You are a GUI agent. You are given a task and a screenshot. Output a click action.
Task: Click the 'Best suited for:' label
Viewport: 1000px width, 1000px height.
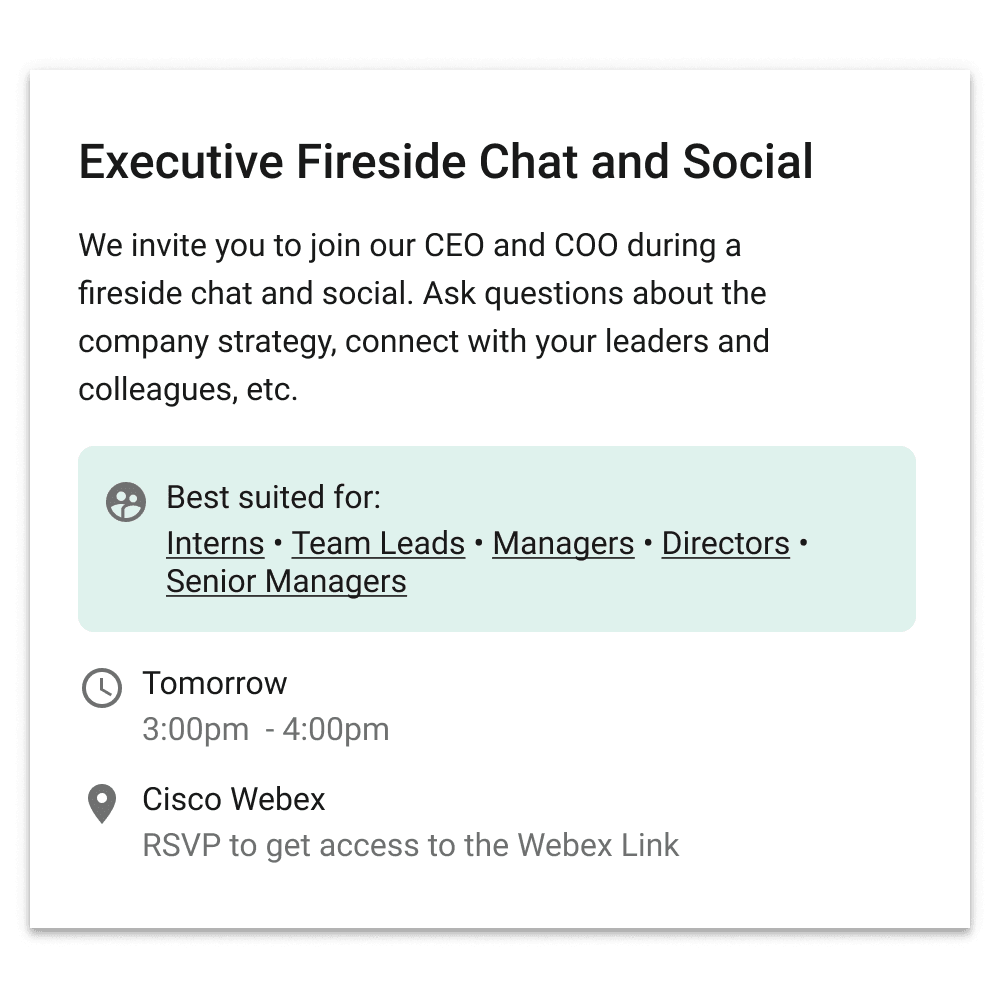[273, 497]
